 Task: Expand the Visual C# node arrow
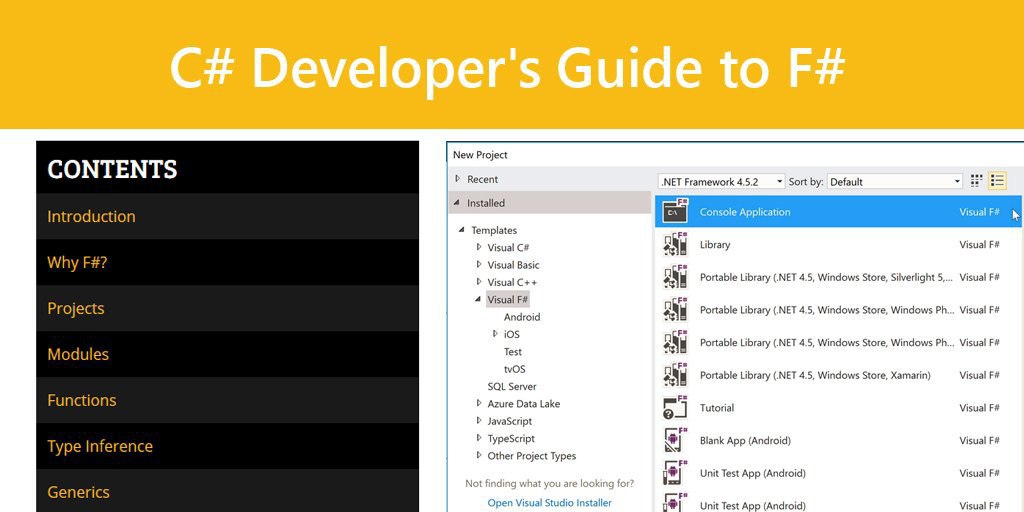coord(479,247)
